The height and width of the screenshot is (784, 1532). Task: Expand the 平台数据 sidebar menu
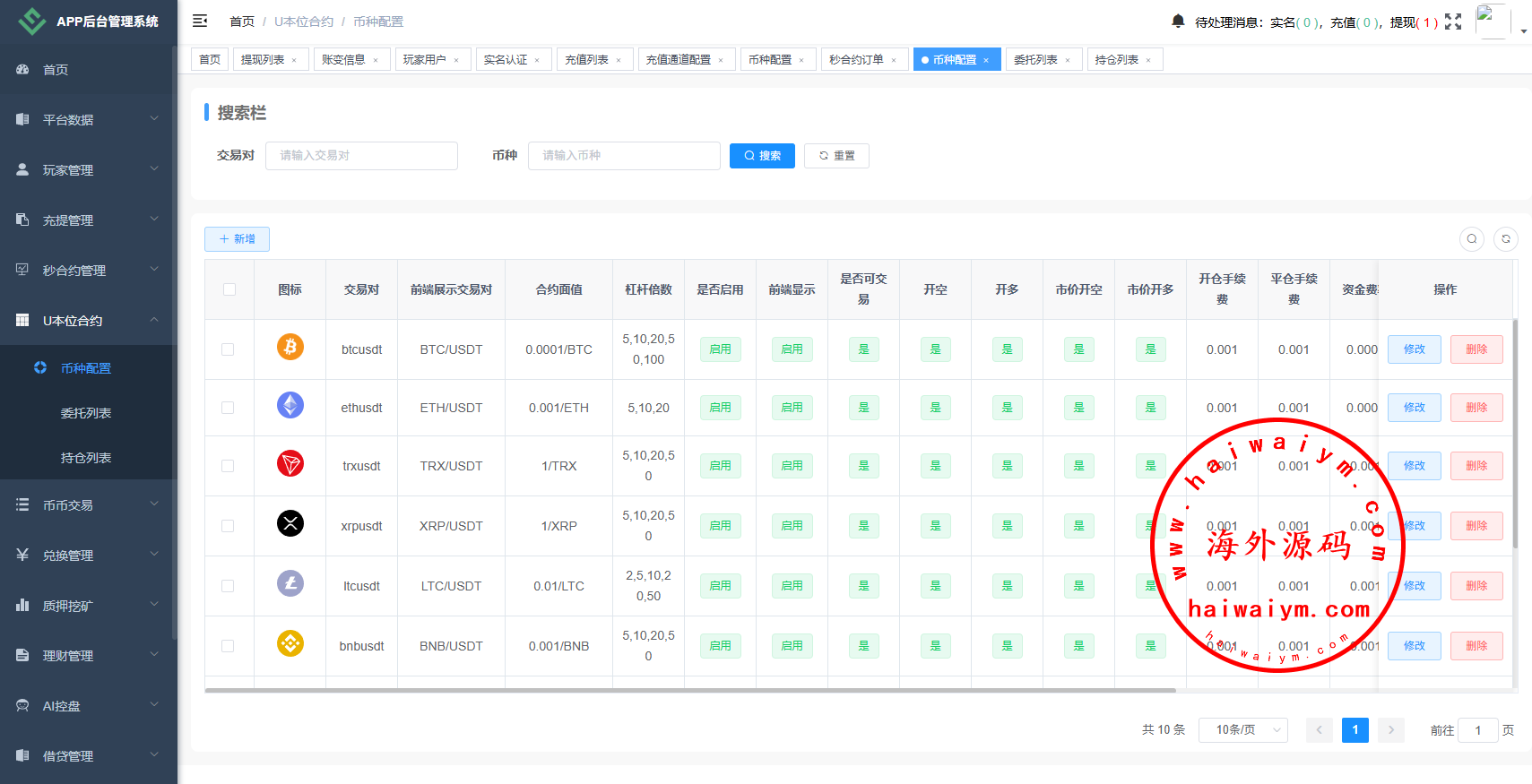pos(88,119)
